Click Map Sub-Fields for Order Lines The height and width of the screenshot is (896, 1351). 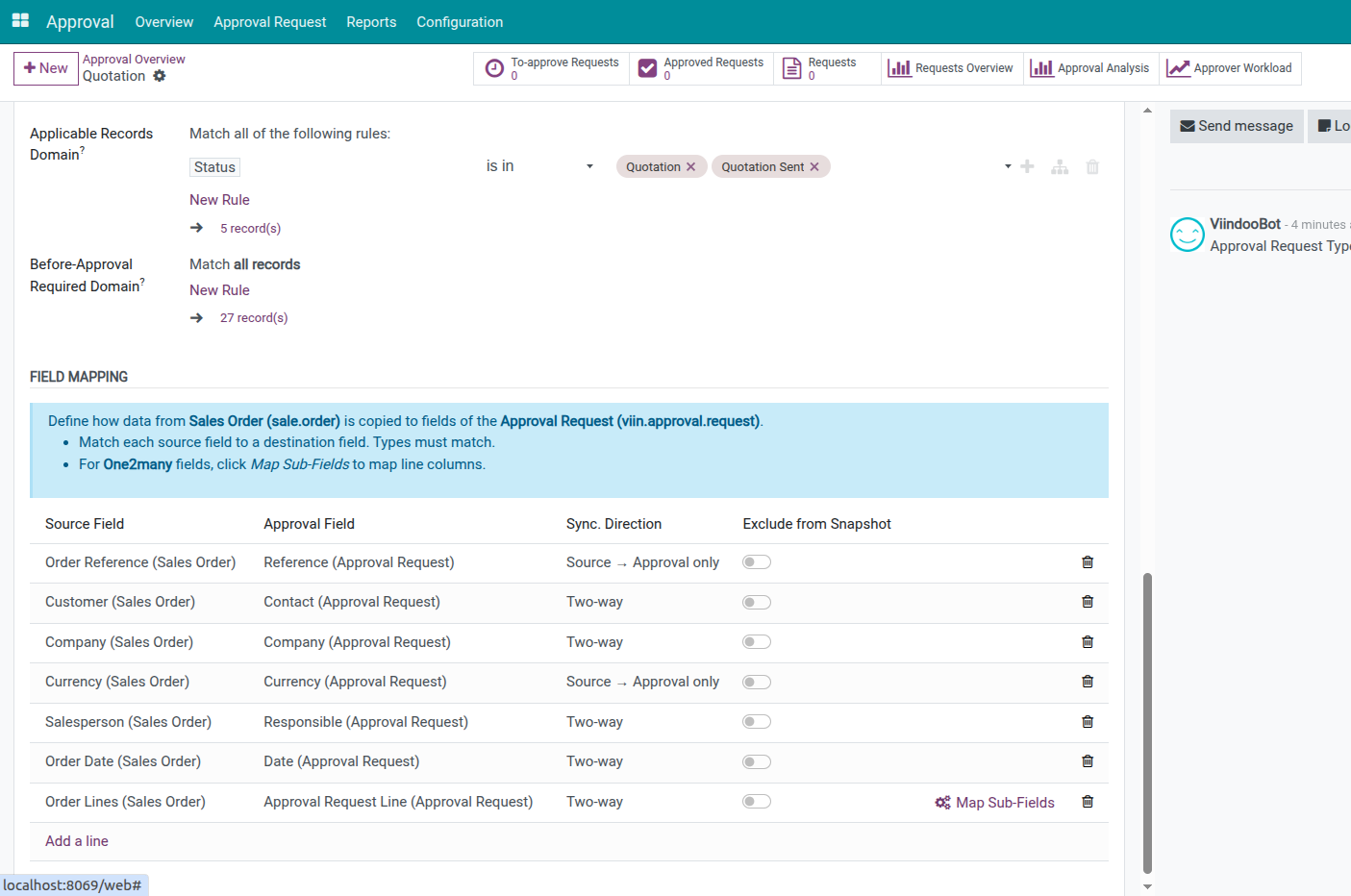[995, 803]
